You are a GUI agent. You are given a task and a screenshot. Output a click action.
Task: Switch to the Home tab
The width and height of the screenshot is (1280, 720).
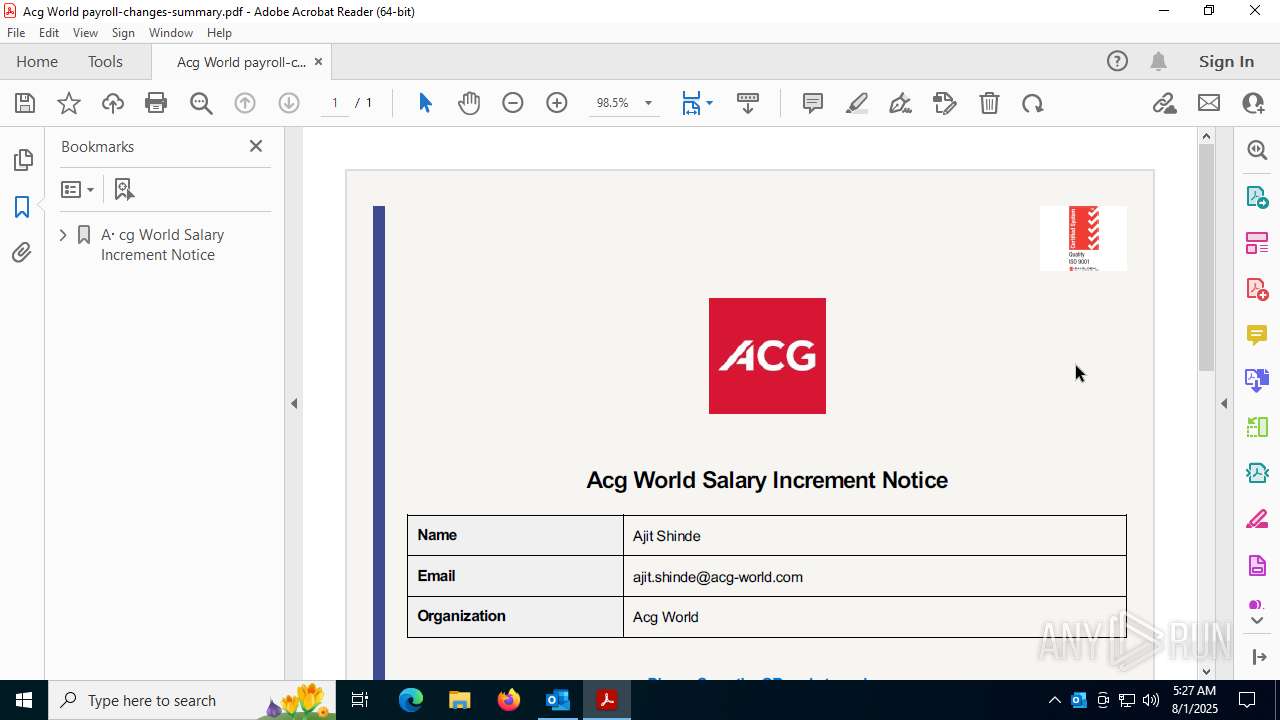tap(37, 62)
